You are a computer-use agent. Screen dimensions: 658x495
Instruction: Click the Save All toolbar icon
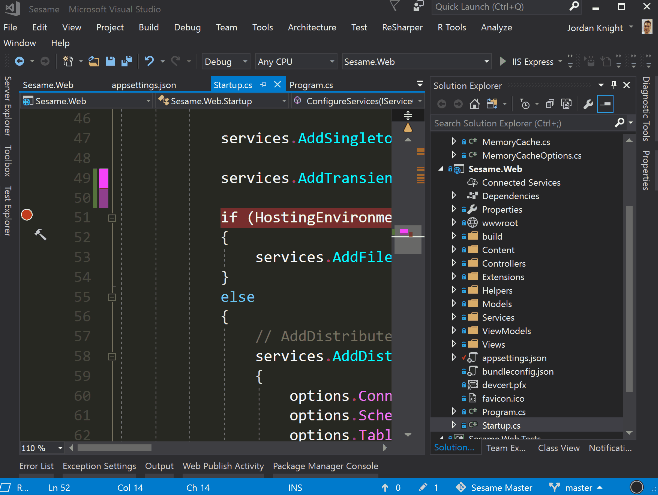(126, 62)
